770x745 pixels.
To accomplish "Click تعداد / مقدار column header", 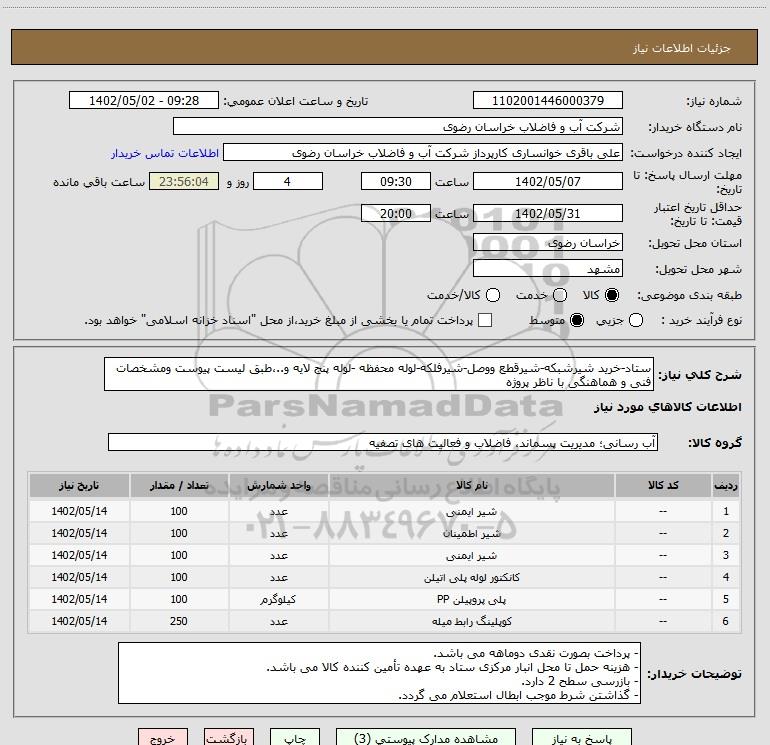I will point(179,485).
